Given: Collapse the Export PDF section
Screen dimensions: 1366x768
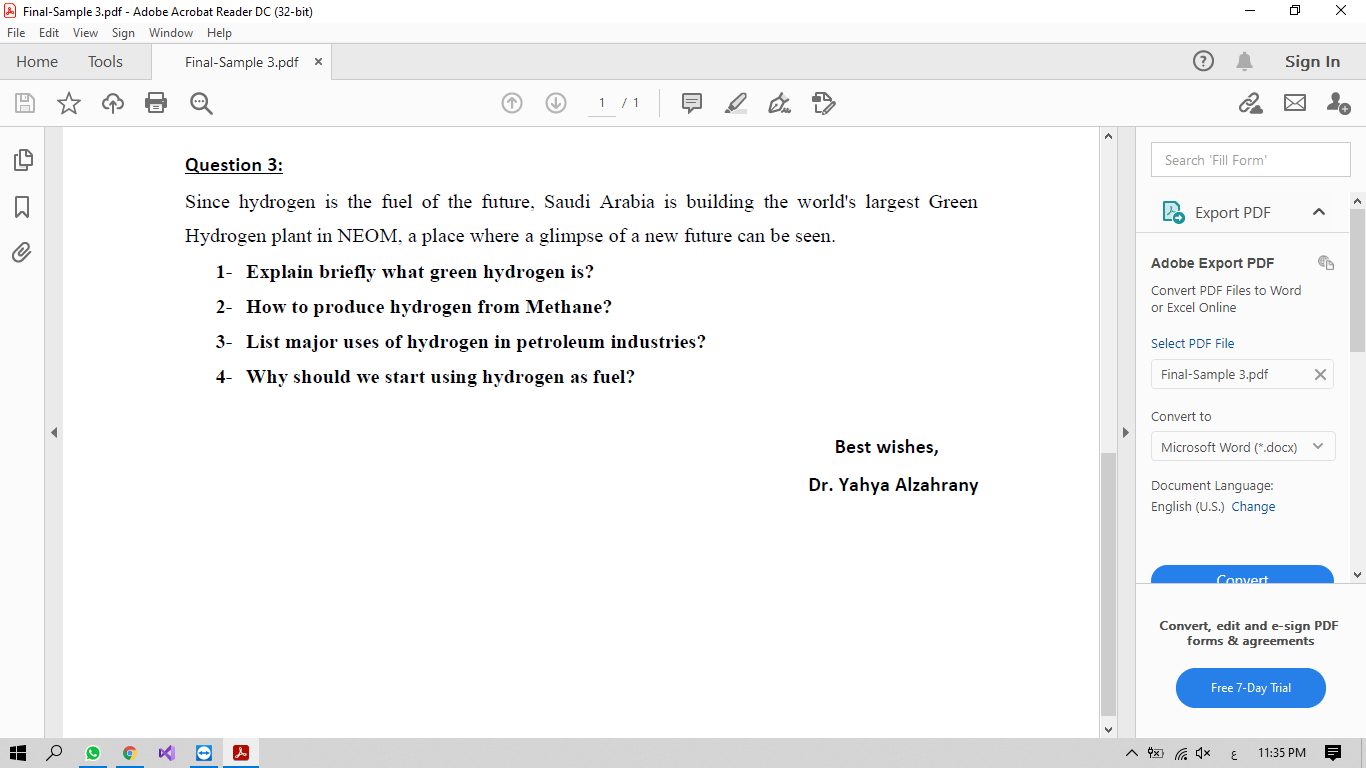Looking at the screenshot, I should (1319, 212).
